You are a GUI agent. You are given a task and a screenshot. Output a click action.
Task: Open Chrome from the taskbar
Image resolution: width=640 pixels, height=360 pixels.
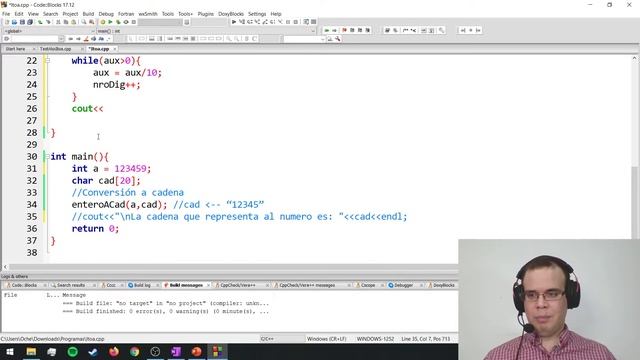[134, 352]
